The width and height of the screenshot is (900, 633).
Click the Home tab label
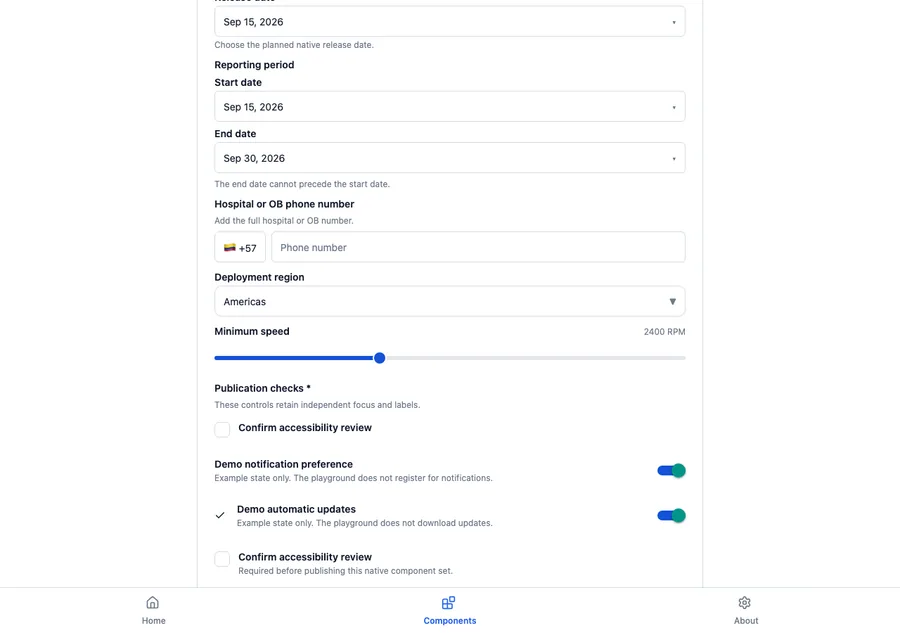[x=153, y=621]
